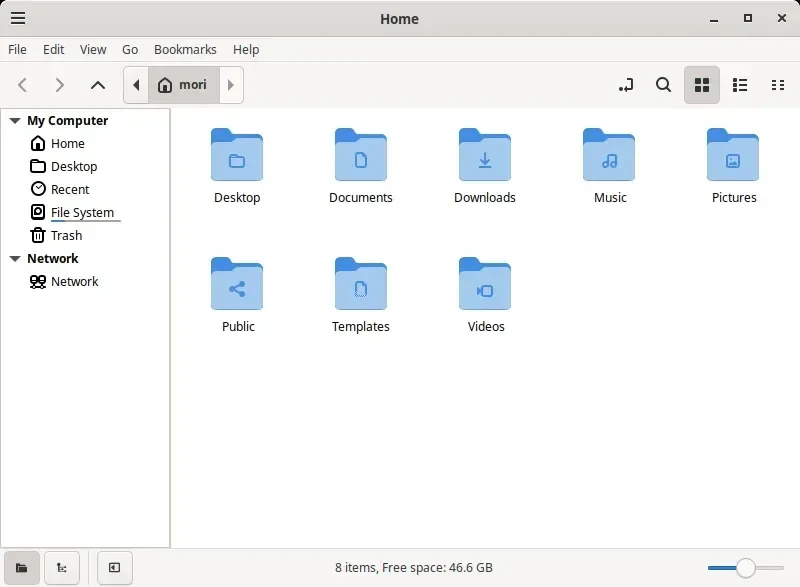Screen dimensions: 800x587
Task: Go up to parent folder
Action: click(x=97, y=85)
